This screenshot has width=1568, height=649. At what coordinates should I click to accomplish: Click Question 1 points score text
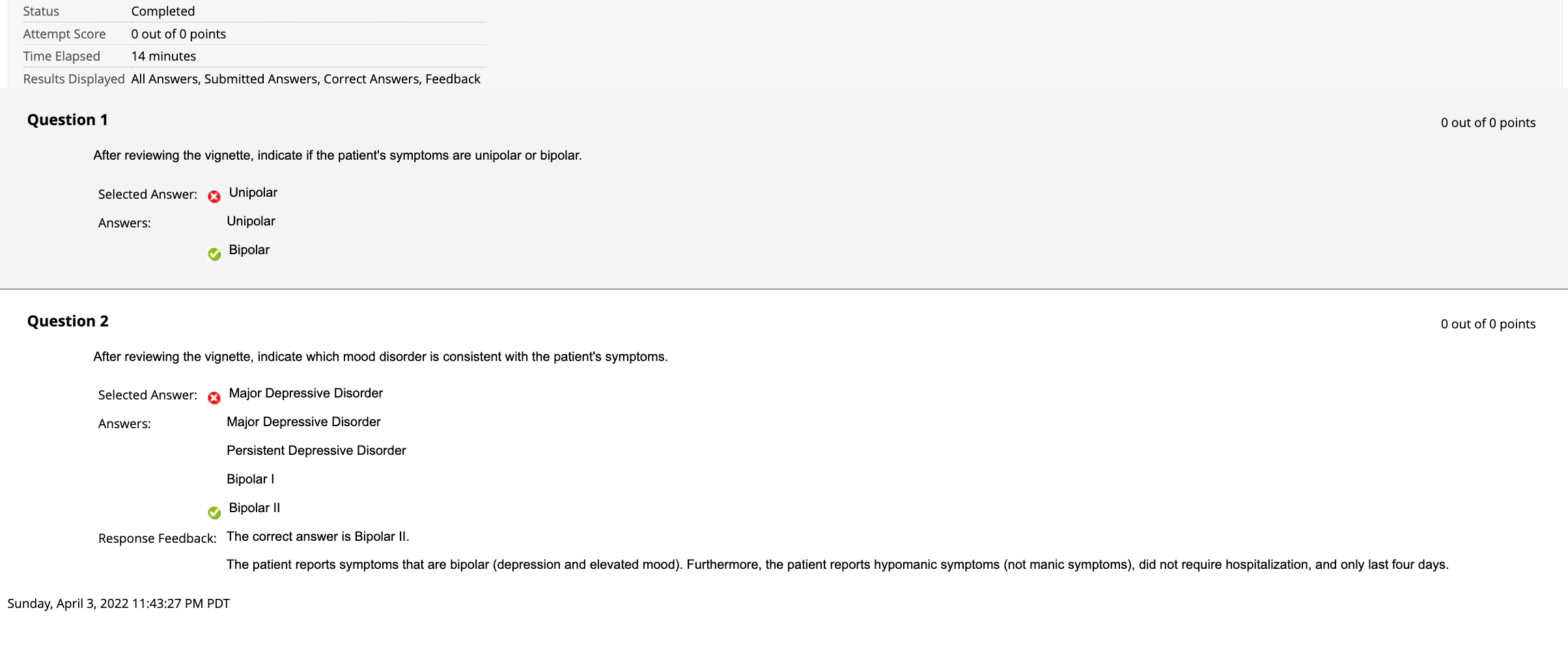point(1488,123)
